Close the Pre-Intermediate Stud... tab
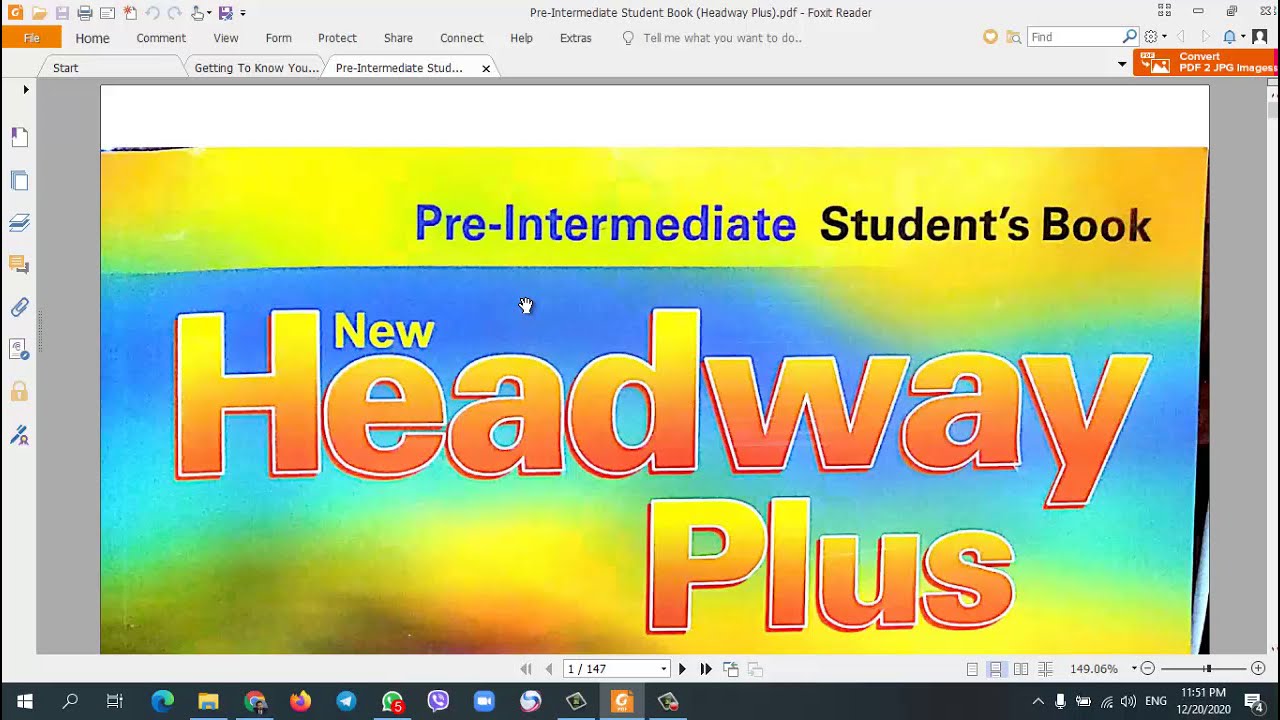This screenshot has width=1280, height=720. click(x=486, y=68)
